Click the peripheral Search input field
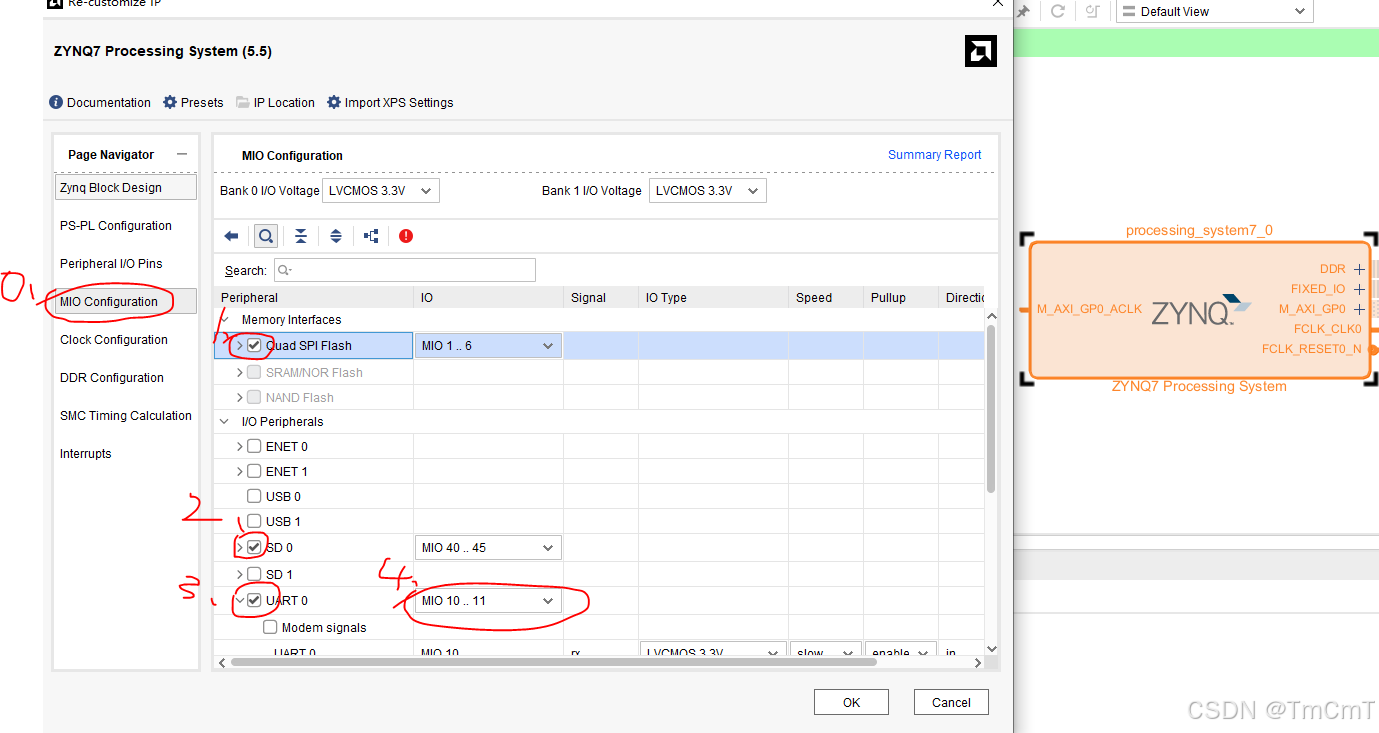This screenshot has height=733, width=1379. (405, 270)
